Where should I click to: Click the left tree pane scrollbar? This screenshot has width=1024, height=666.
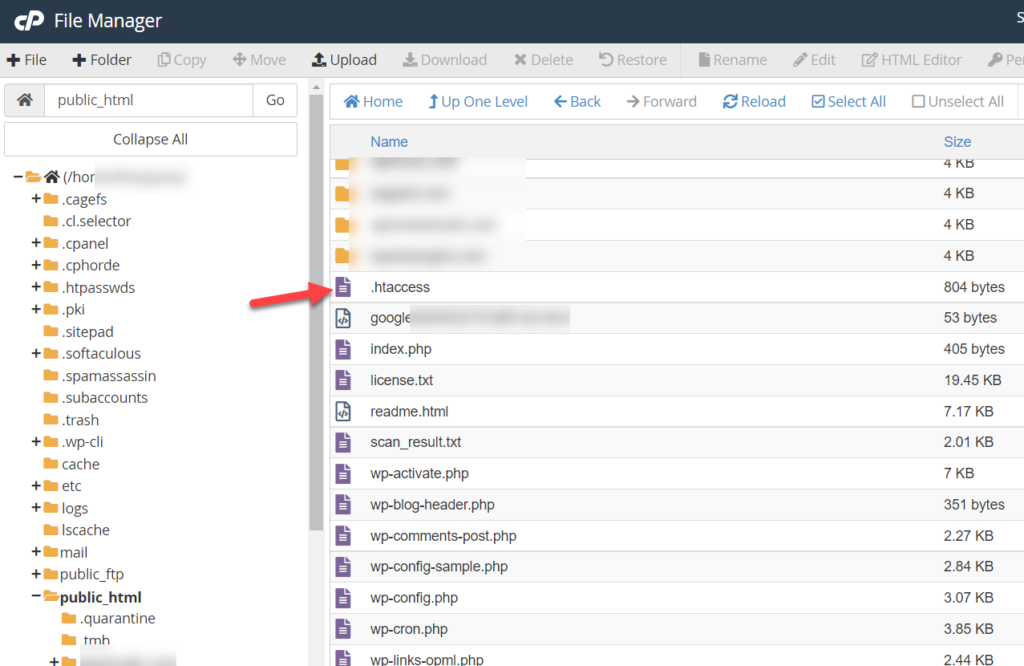317,313
